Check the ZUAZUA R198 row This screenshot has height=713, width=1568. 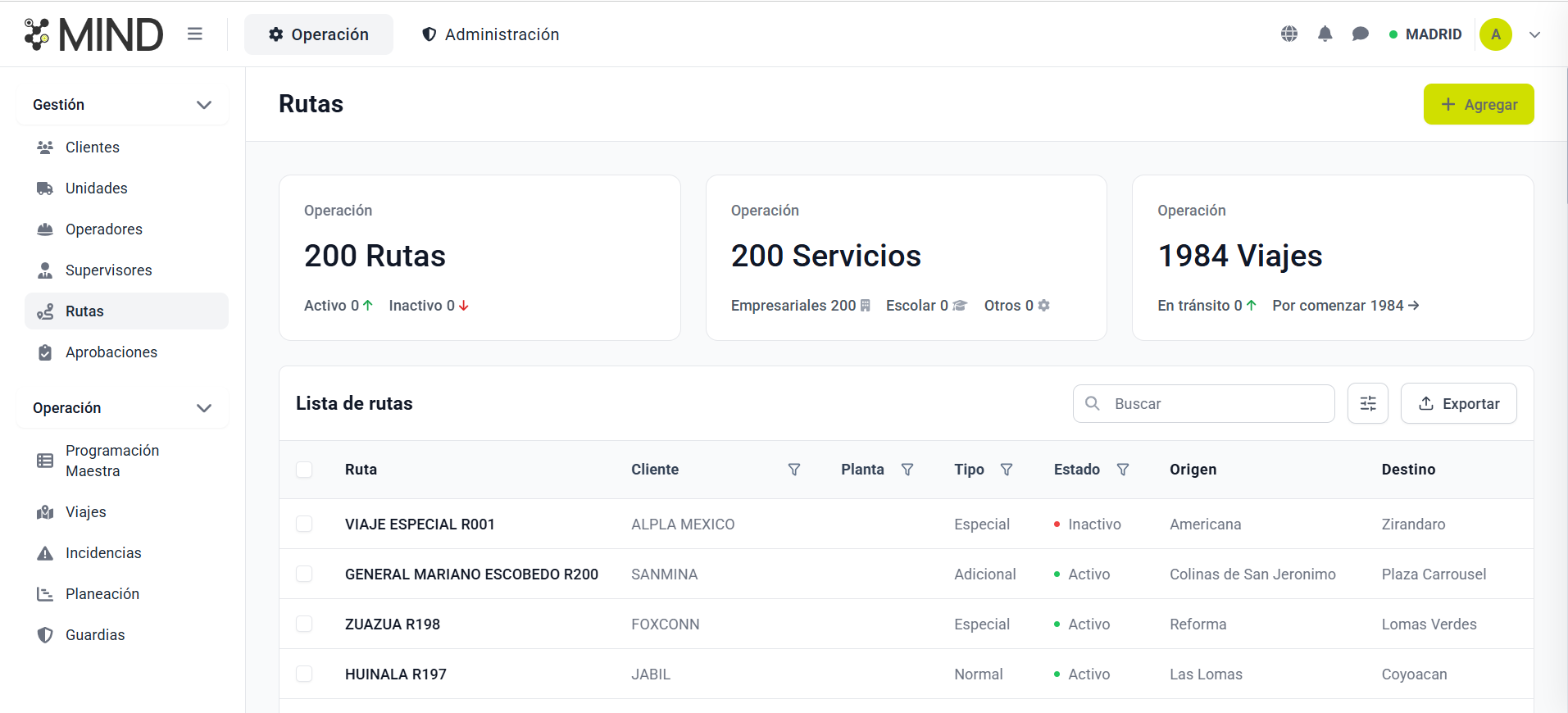[x=304, y=624]
